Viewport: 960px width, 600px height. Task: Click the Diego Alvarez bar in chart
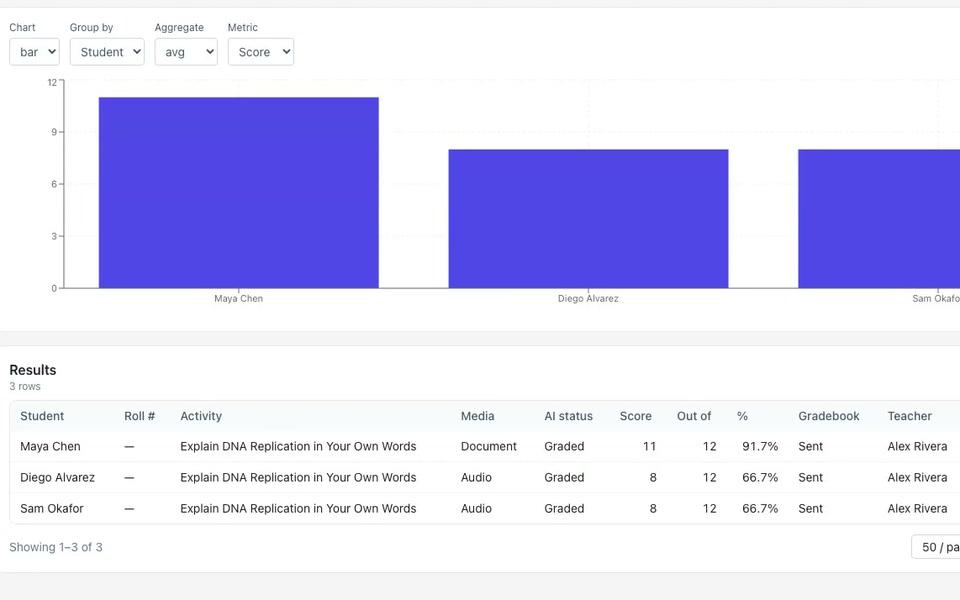(x=588, y=219)
